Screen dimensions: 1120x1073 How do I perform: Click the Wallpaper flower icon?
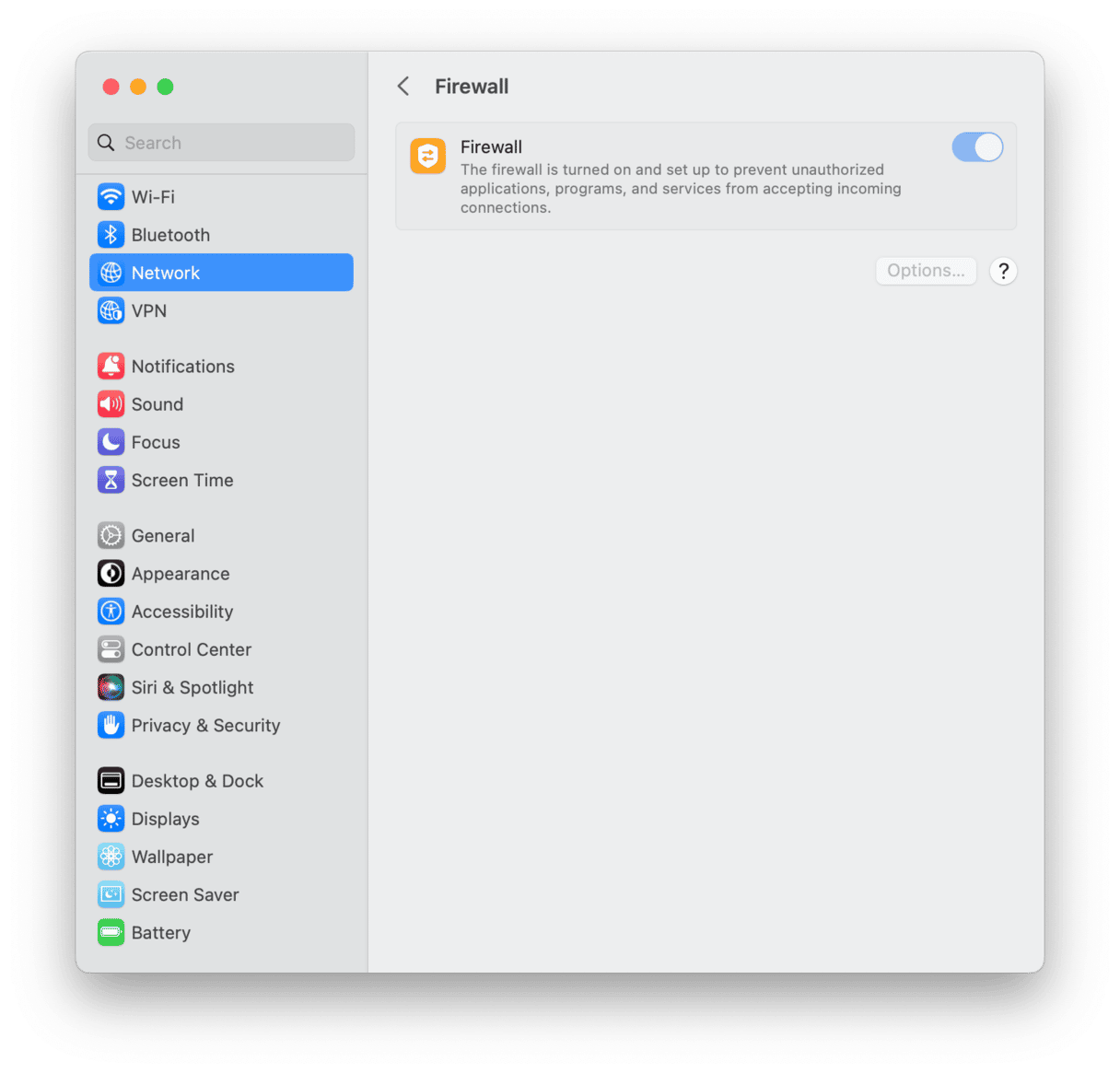tap(111, 857)
